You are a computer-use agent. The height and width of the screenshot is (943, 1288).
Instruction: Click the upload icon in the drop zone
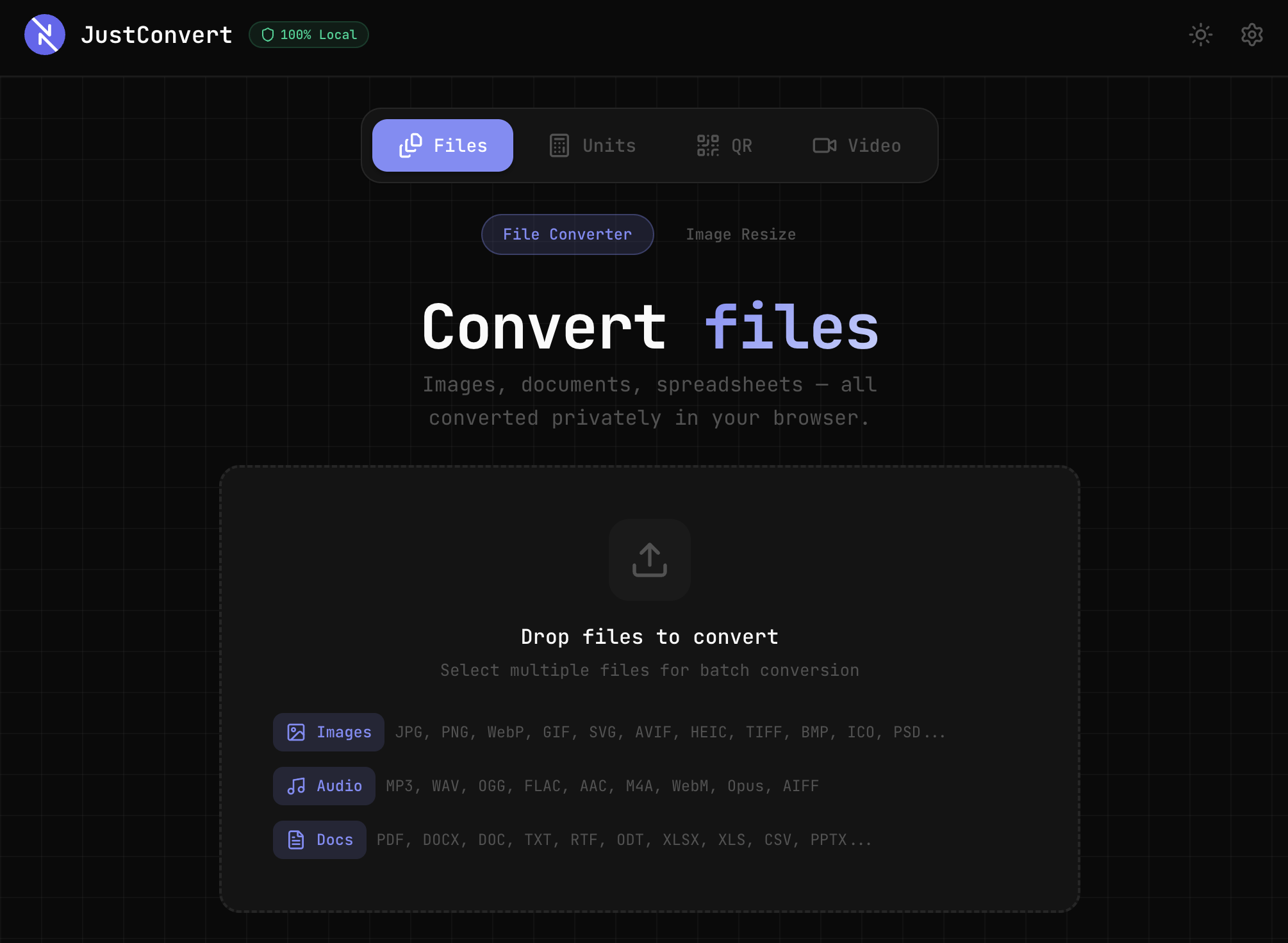click(x=649, y=560)
